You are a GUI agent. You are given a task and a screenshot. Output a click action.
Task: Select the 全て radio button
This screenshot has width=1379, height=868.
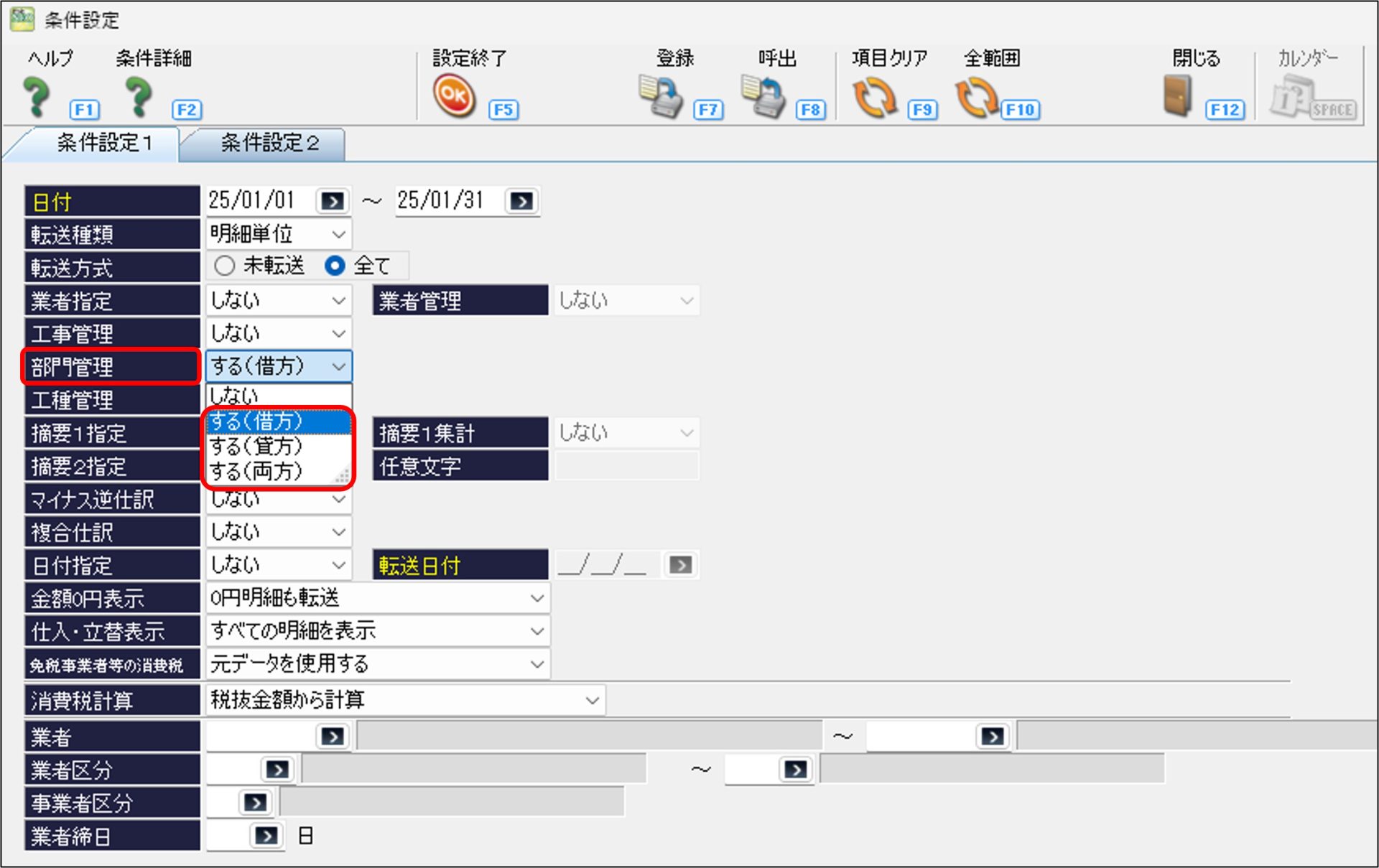coord(335,266)
